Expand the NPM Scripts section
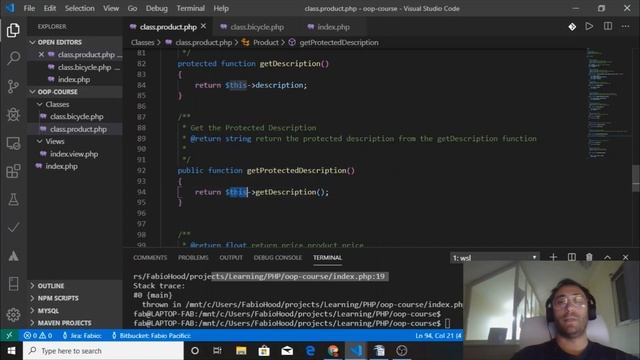Image resolution: width=640 pixels, height=360 pixels. [75, 298]
